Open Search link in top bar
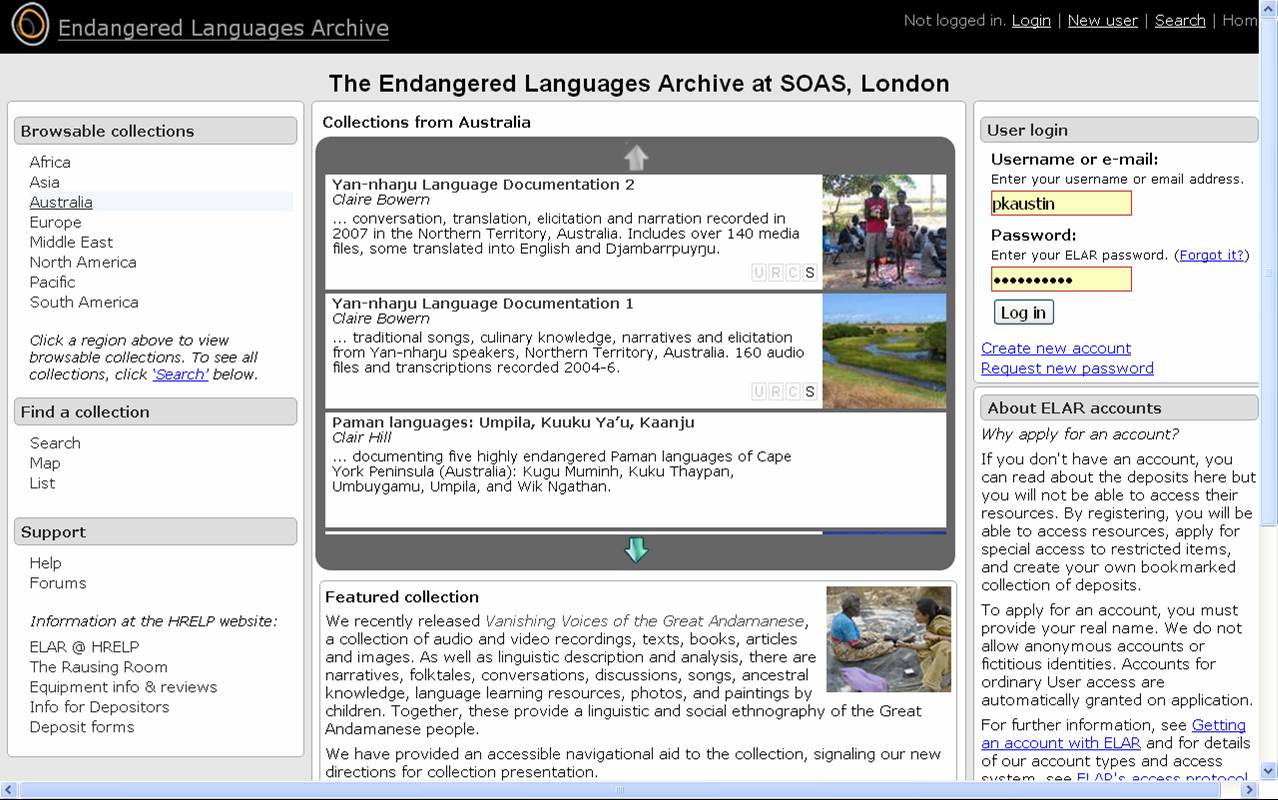This screenshot has height=800, width=1278. pos(1180,20)
